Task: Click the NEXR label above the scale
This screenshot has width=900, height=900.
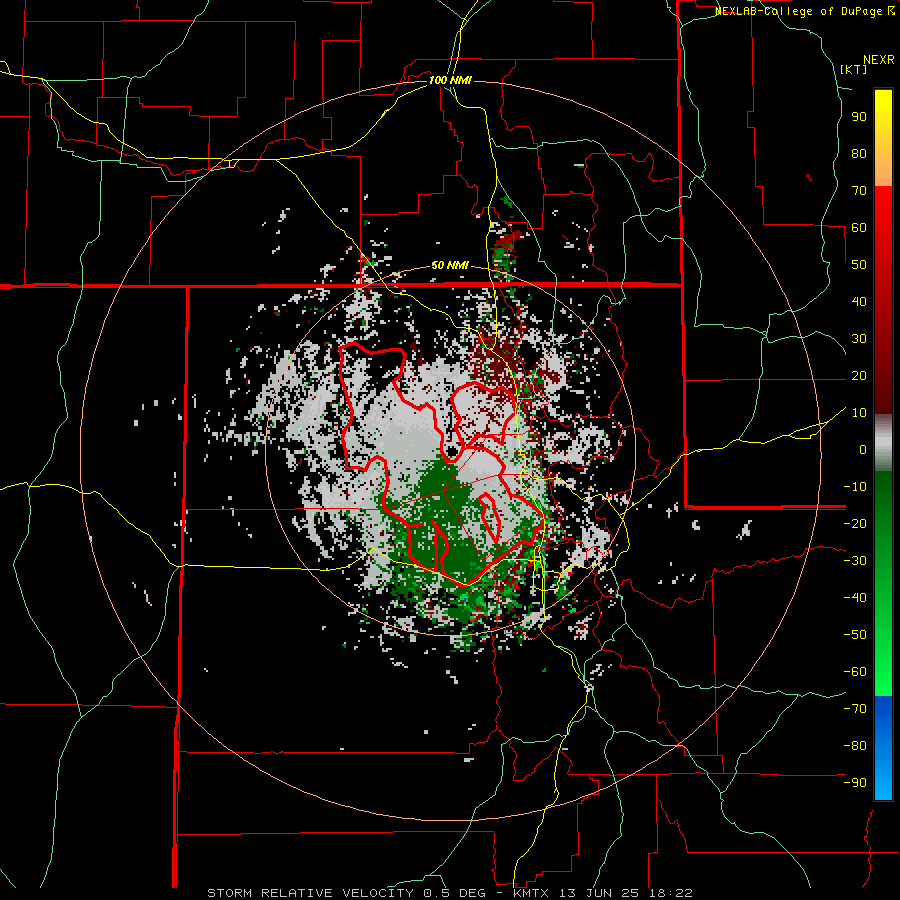Action: click(879, 60)
